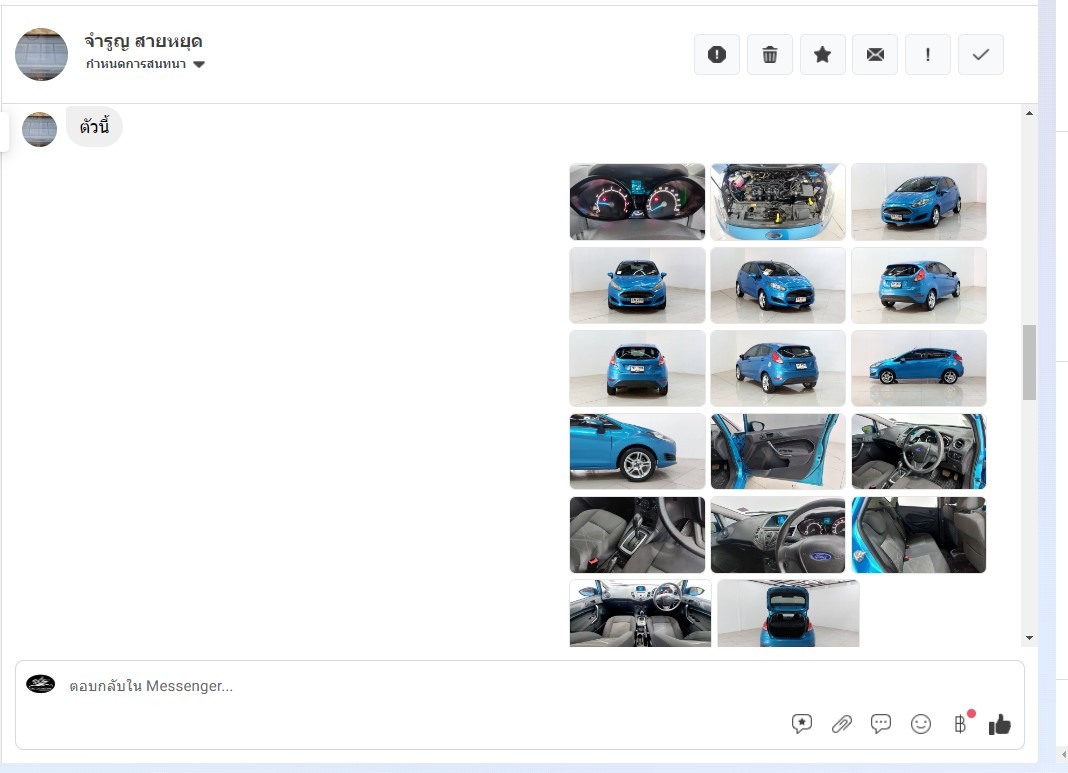Click the scrollbar down arrow in chat

[x=1029, y=638]
